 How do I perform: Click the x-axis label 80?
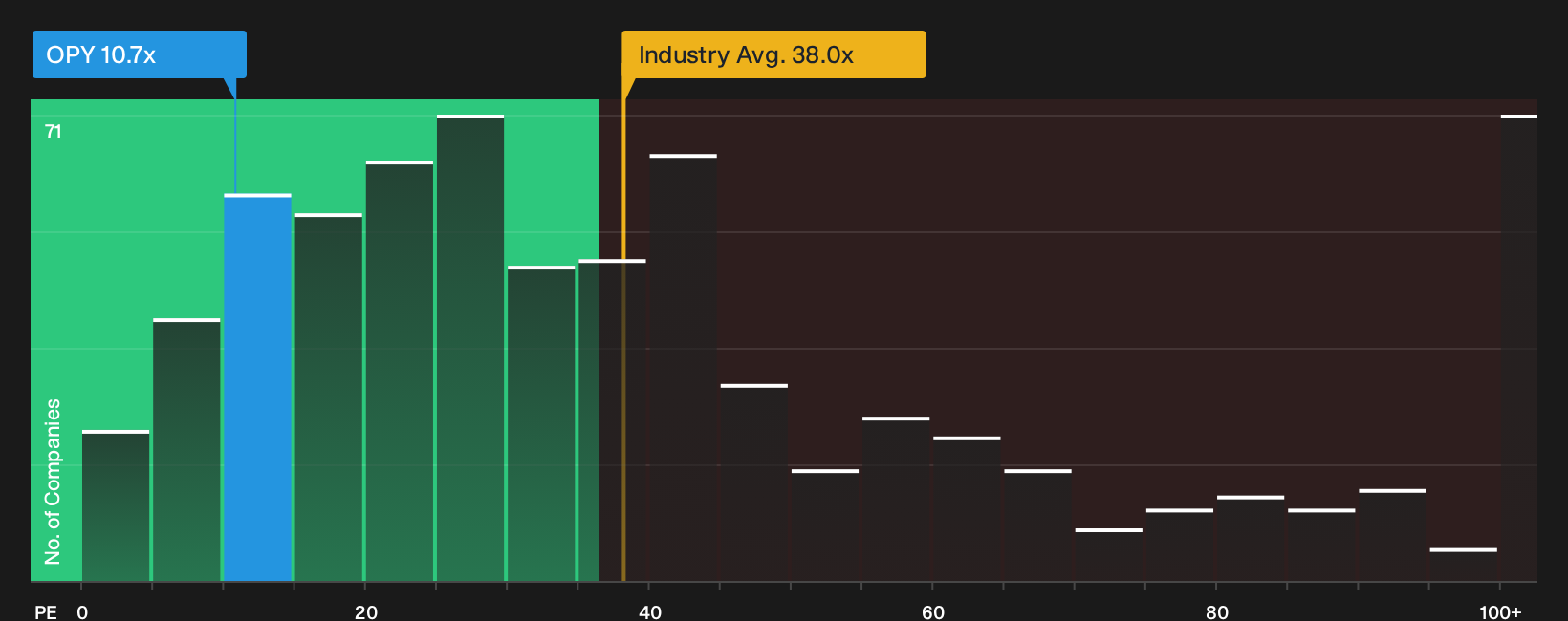1217,611
